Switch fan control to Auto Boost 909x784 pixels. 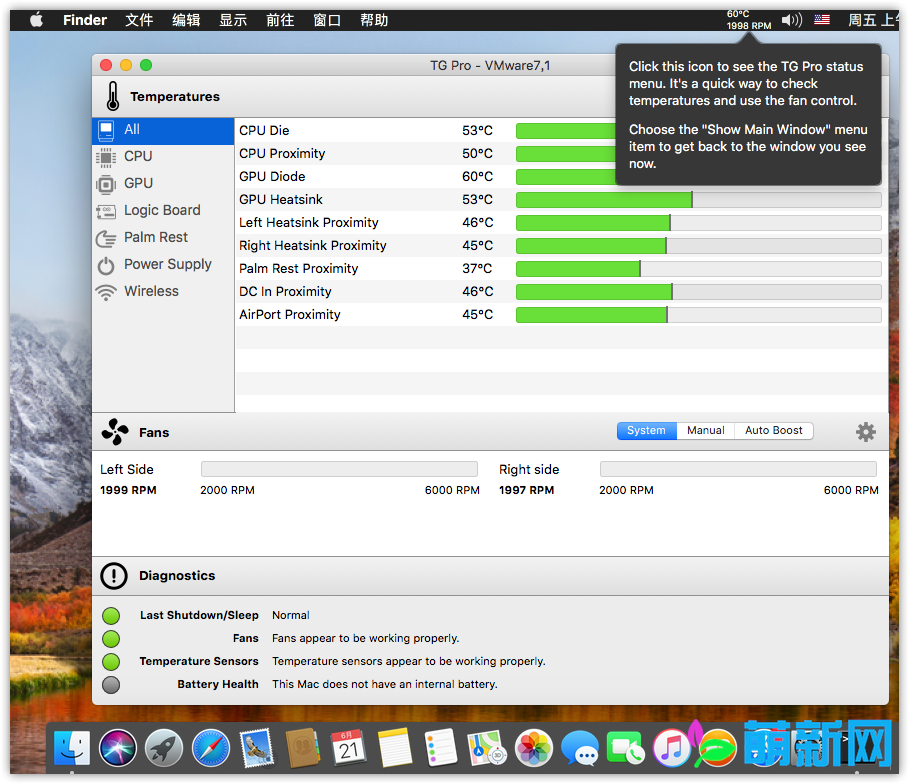pyautogui.click(x=773, y=431)
